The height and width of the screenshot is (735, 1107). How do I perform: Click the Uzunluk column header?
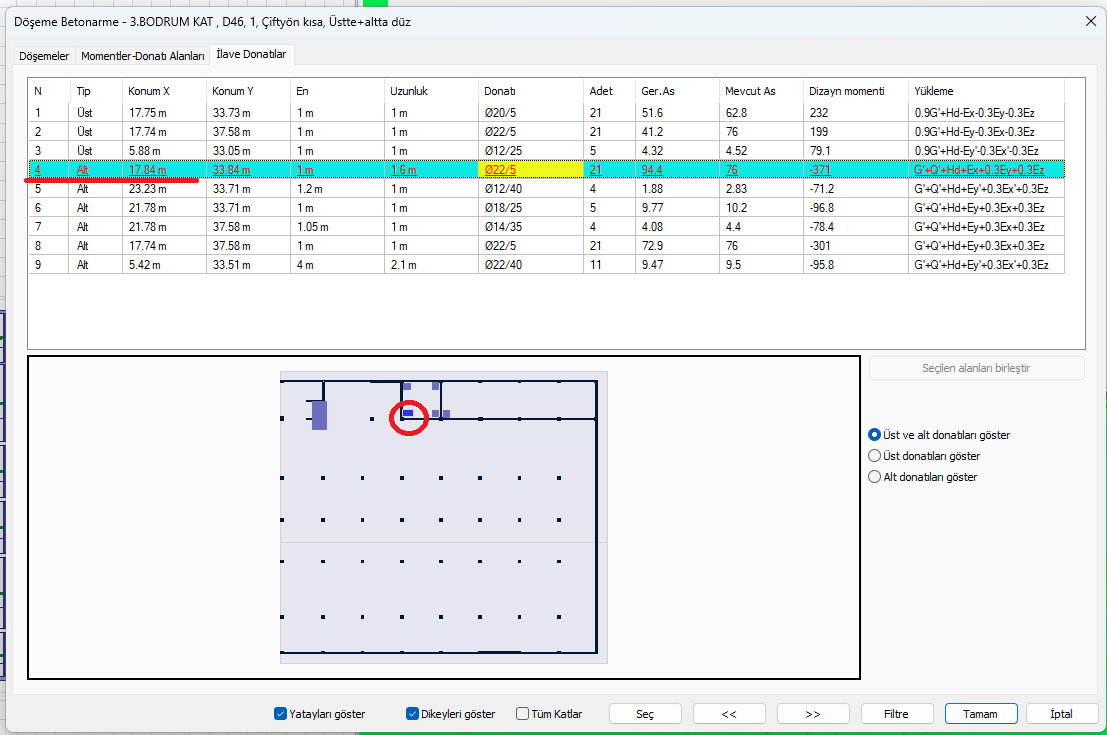[x=431, y=91]
